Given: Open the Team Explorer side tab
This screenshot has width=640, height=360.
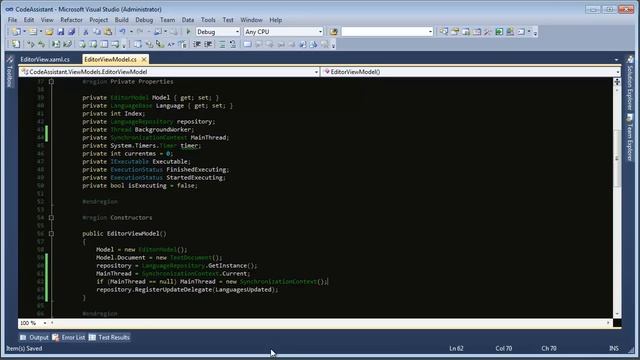Looking at the screenshot, I should click(x=630, y=138).
